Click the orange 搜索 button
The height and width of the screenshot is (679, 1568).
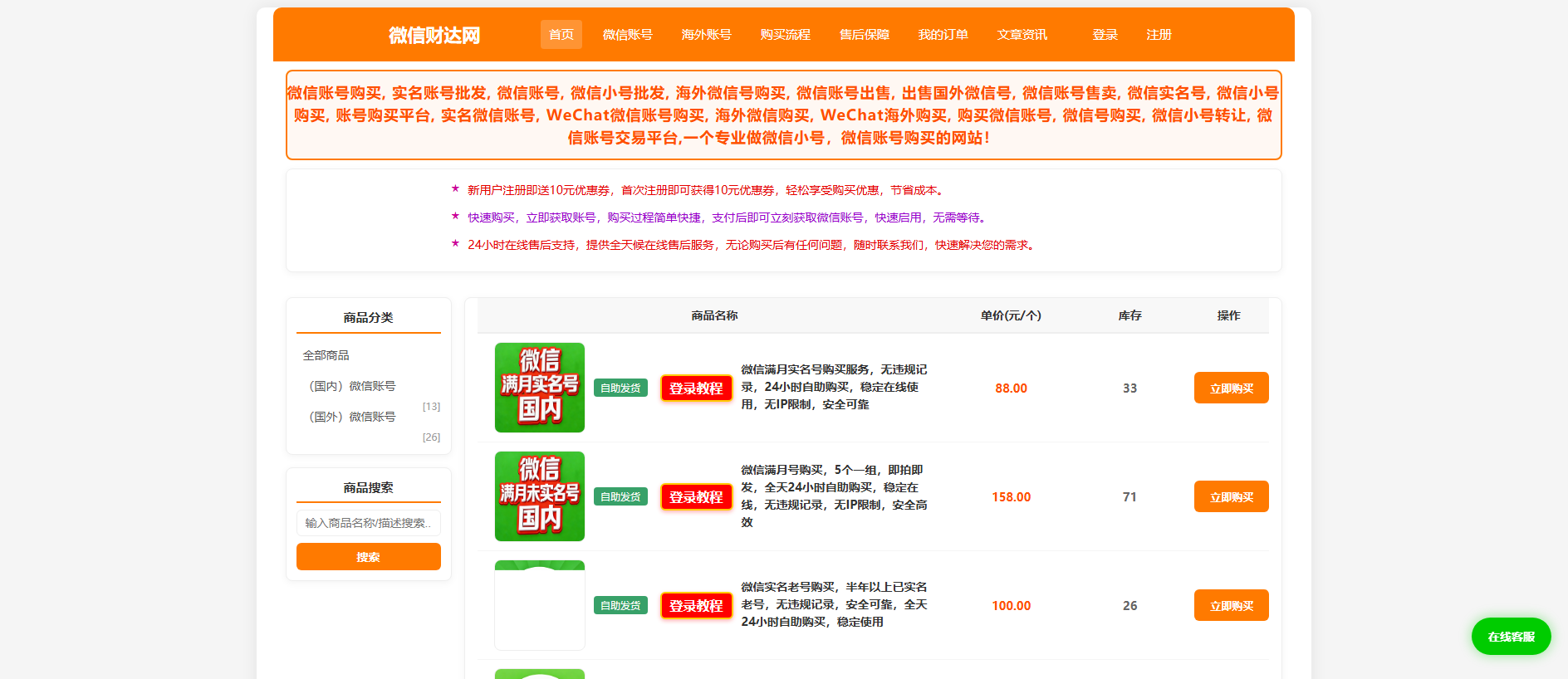[369, 557]
